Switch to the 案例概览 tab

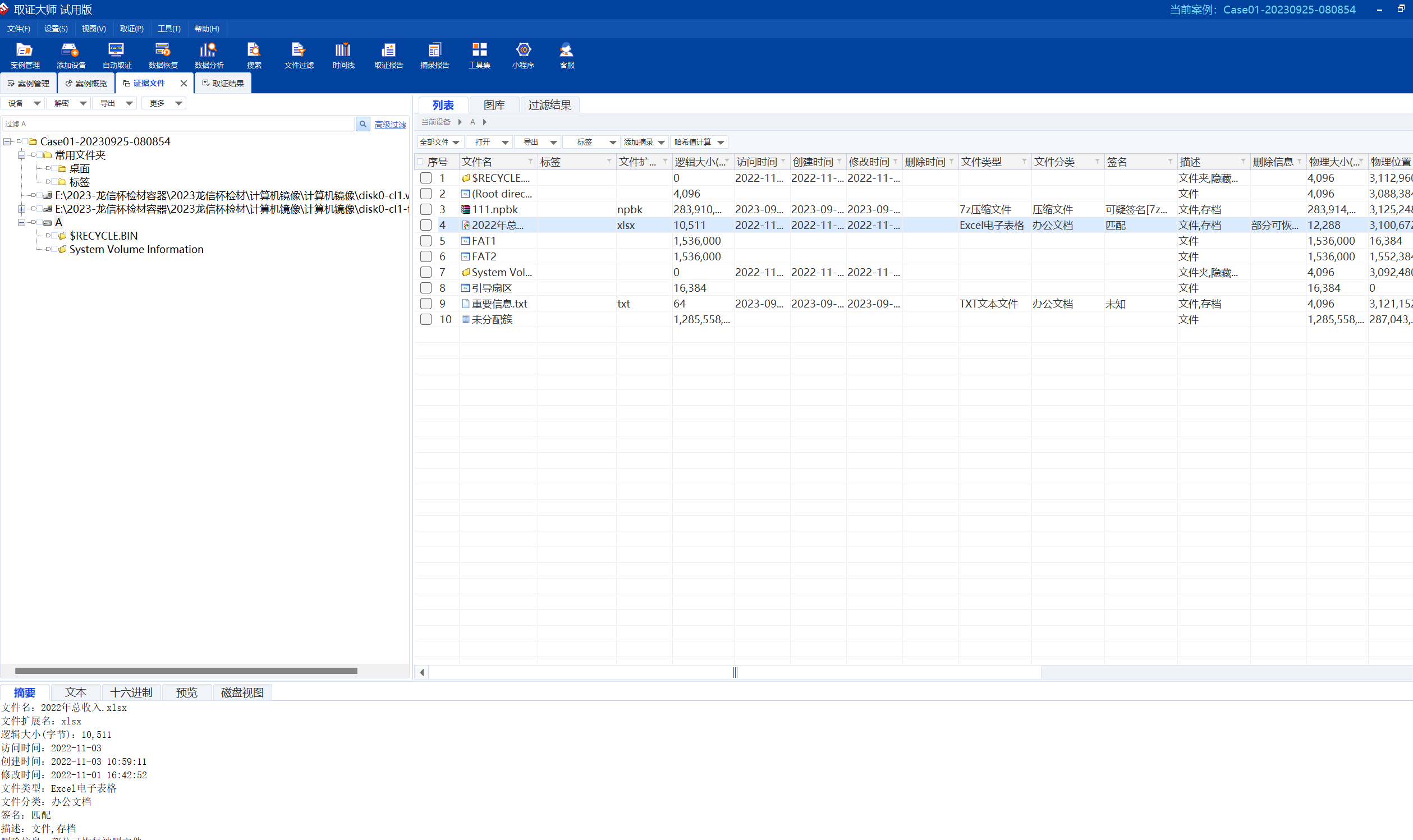[x=86, y=83]
